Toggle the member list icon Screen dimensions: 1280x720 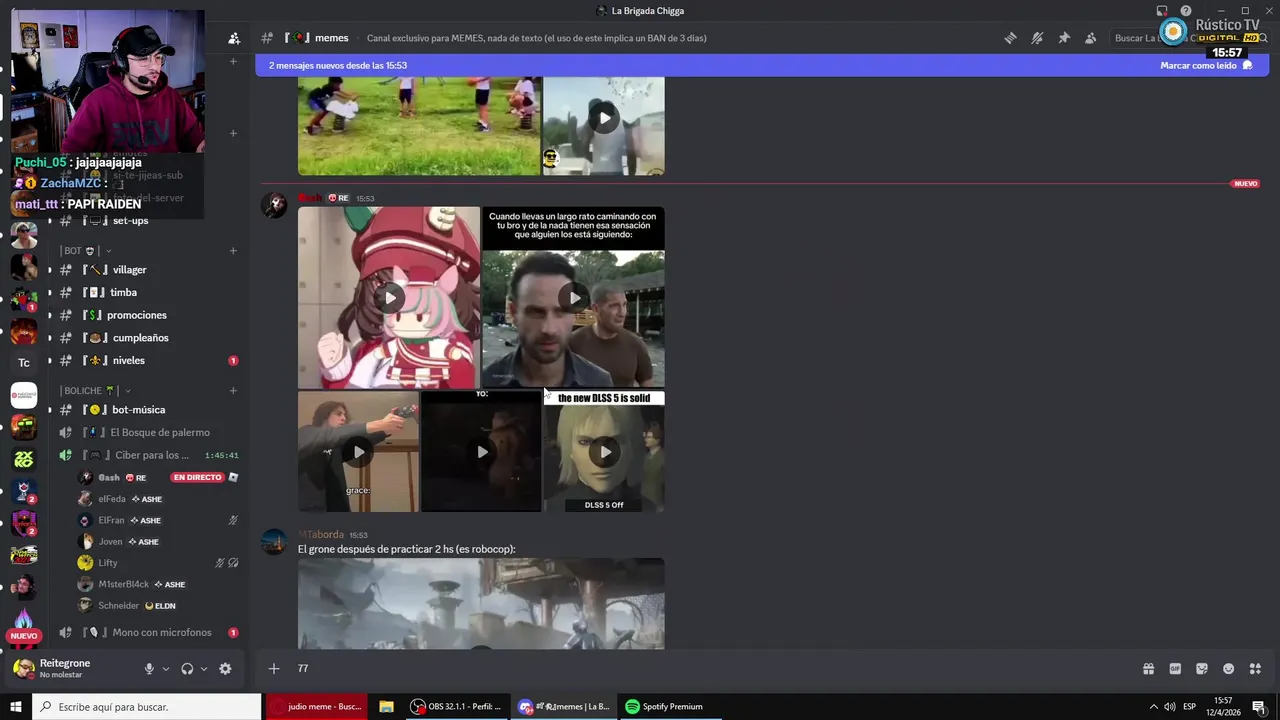pyautogui.click(x=1091, y=38)
